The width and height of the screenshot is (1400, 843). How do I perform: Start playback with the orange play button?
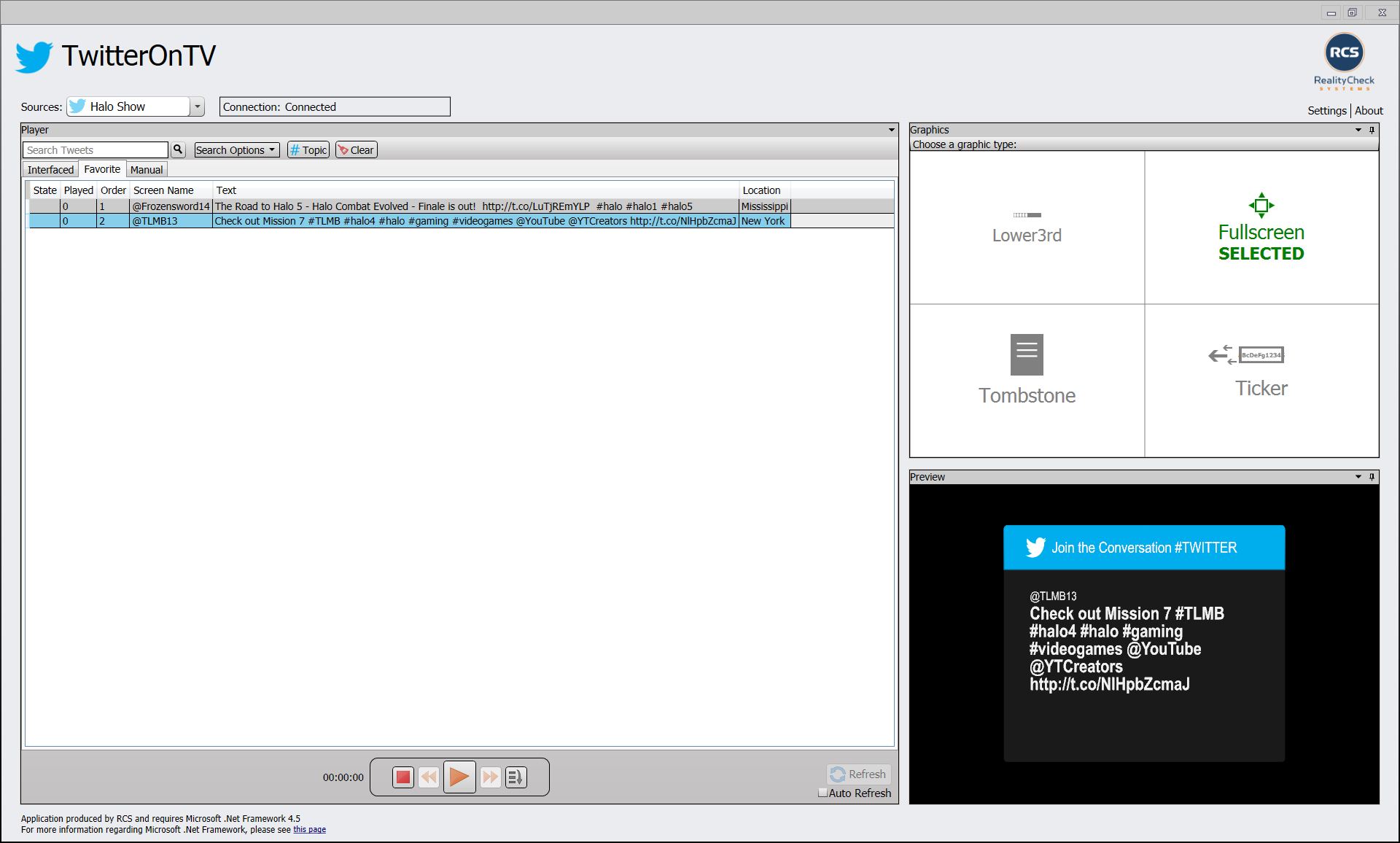(x=459, y=777)
